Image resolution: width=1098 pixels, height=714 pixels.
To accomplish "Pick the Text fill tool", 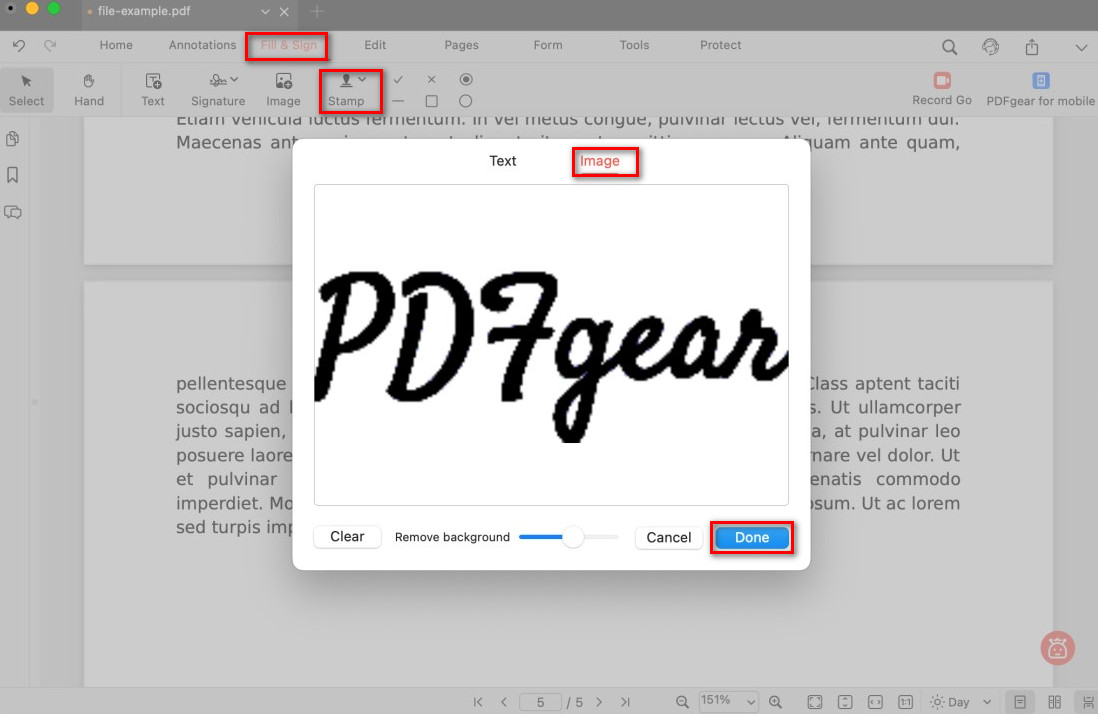I will [x=153, y=90].
